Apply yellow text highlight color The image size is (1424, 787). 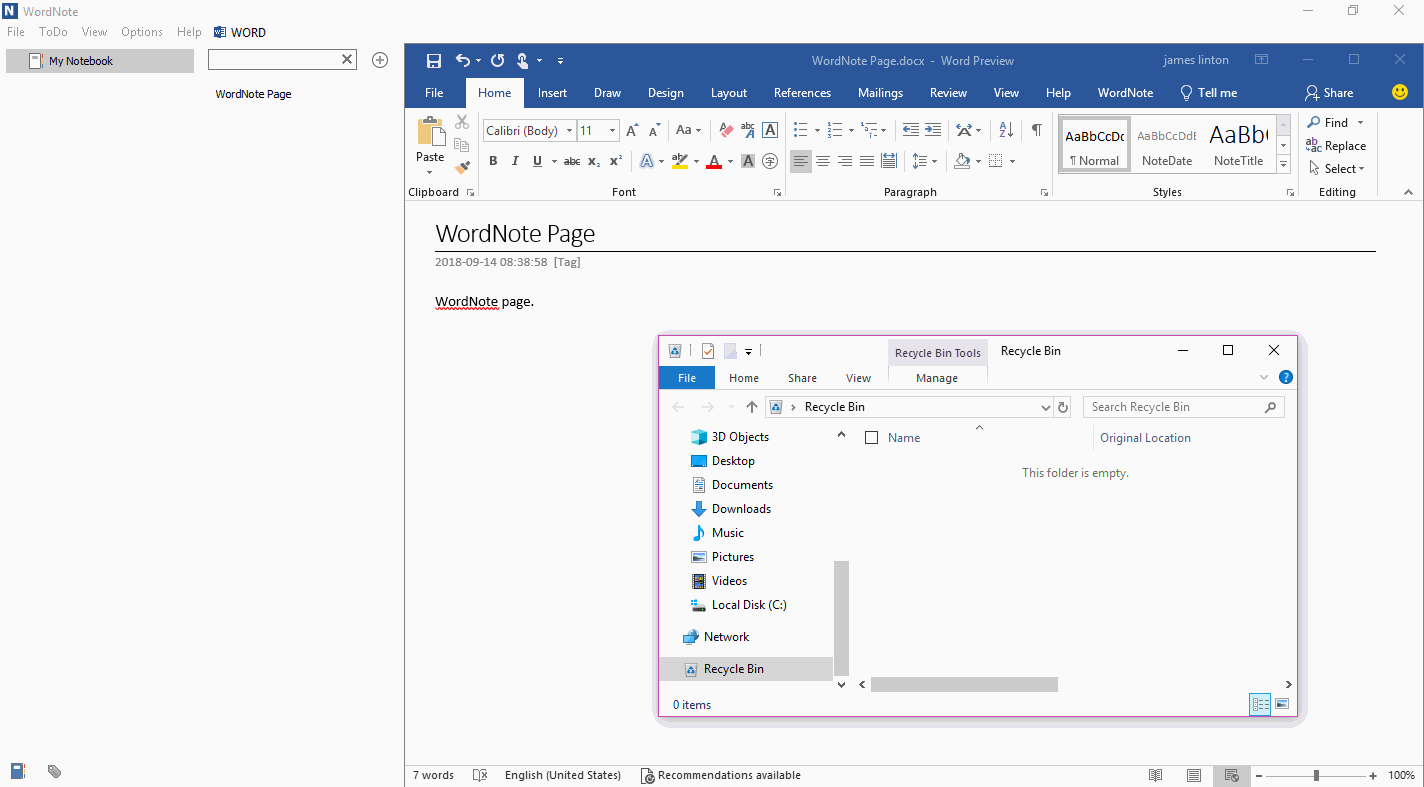tap(680, 161)
